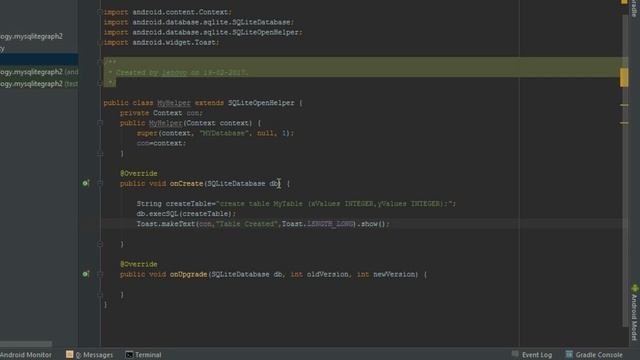Click the override gutter icon beside onCreate
This screenshot has width=640, height=360.
click(x=86, y=183)
